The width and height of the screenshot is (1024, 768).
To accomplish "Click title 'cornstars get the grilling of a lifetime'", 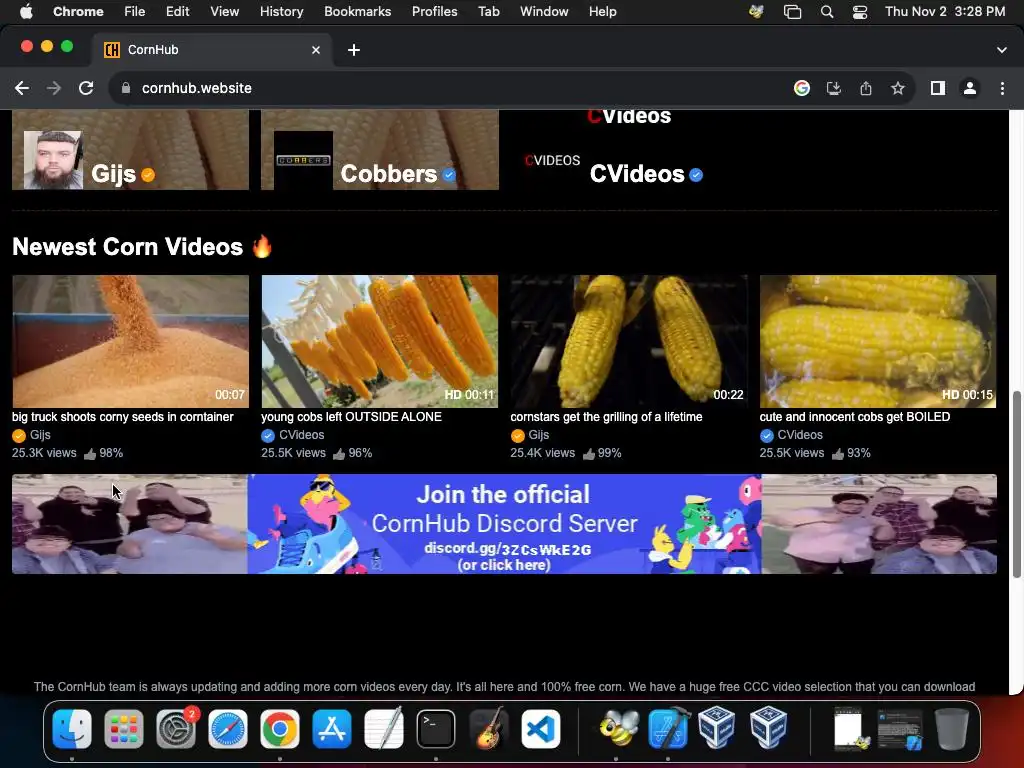I will 606,417.
